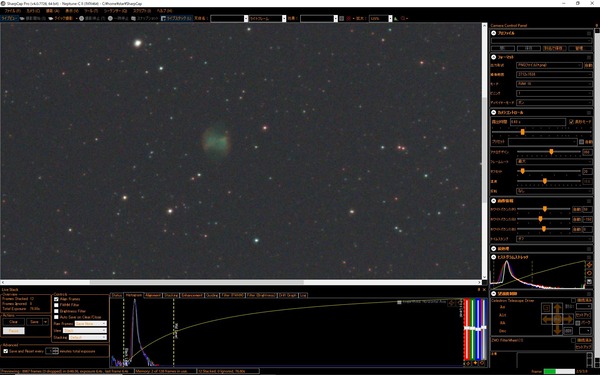The height and width of the screenshot is (375, 600).
Task: Click the orange star icon beneath the live stack color sliders
Action: coord(475,363)
